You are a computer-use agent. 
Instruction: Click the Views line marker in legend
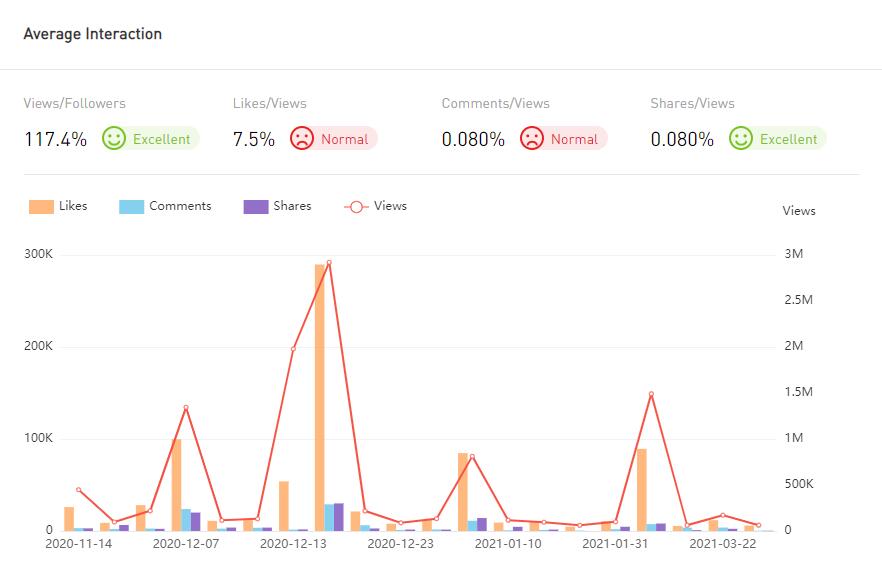[x=356, y=206]
